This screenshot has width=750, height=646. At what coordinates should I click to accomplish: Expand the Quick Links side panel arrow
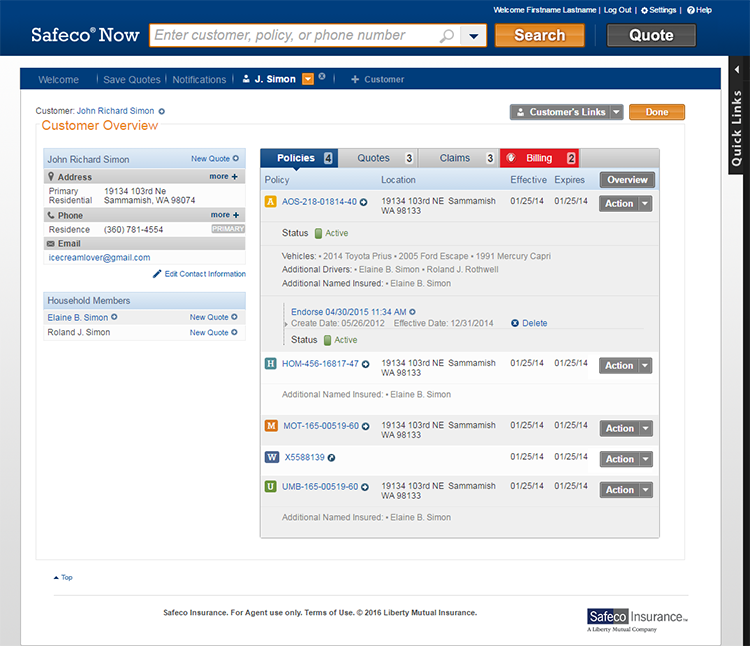coord(737,70)
